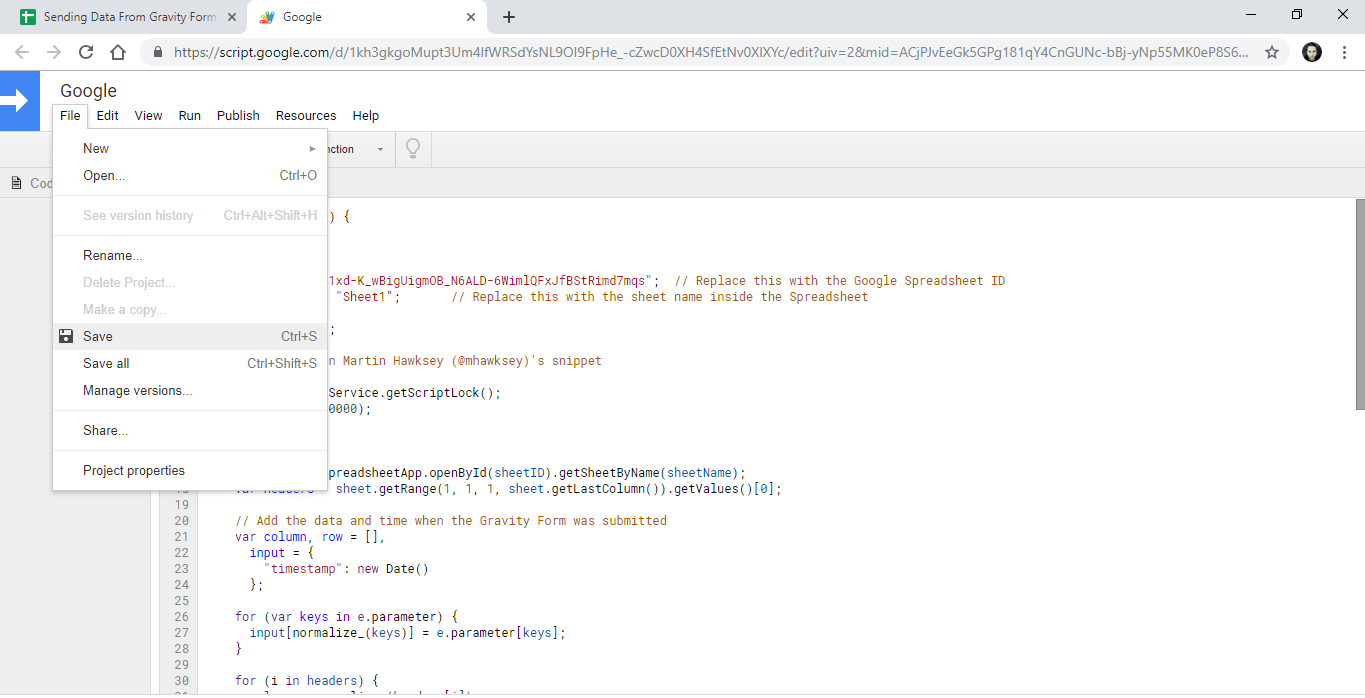Bookmark this page with the star icon

pos(1272,52)
